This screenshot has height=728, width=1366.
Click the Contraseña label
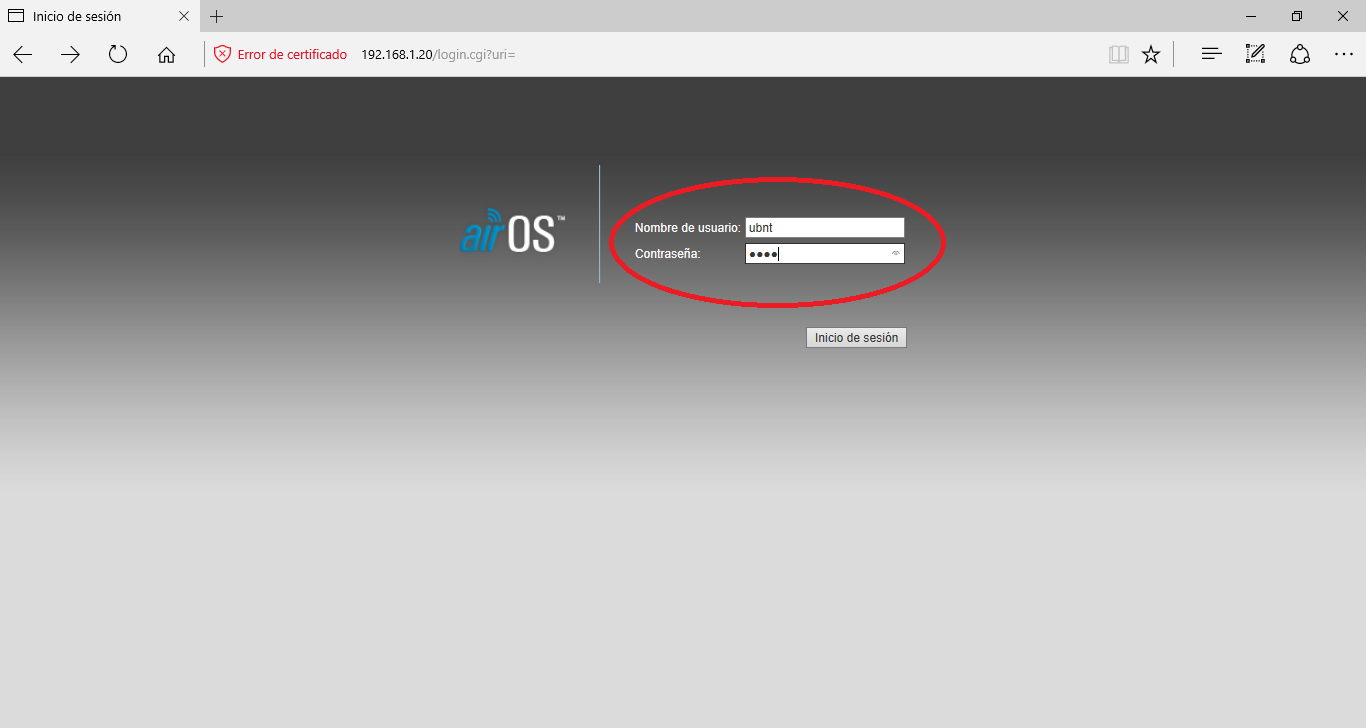point(667,254)
